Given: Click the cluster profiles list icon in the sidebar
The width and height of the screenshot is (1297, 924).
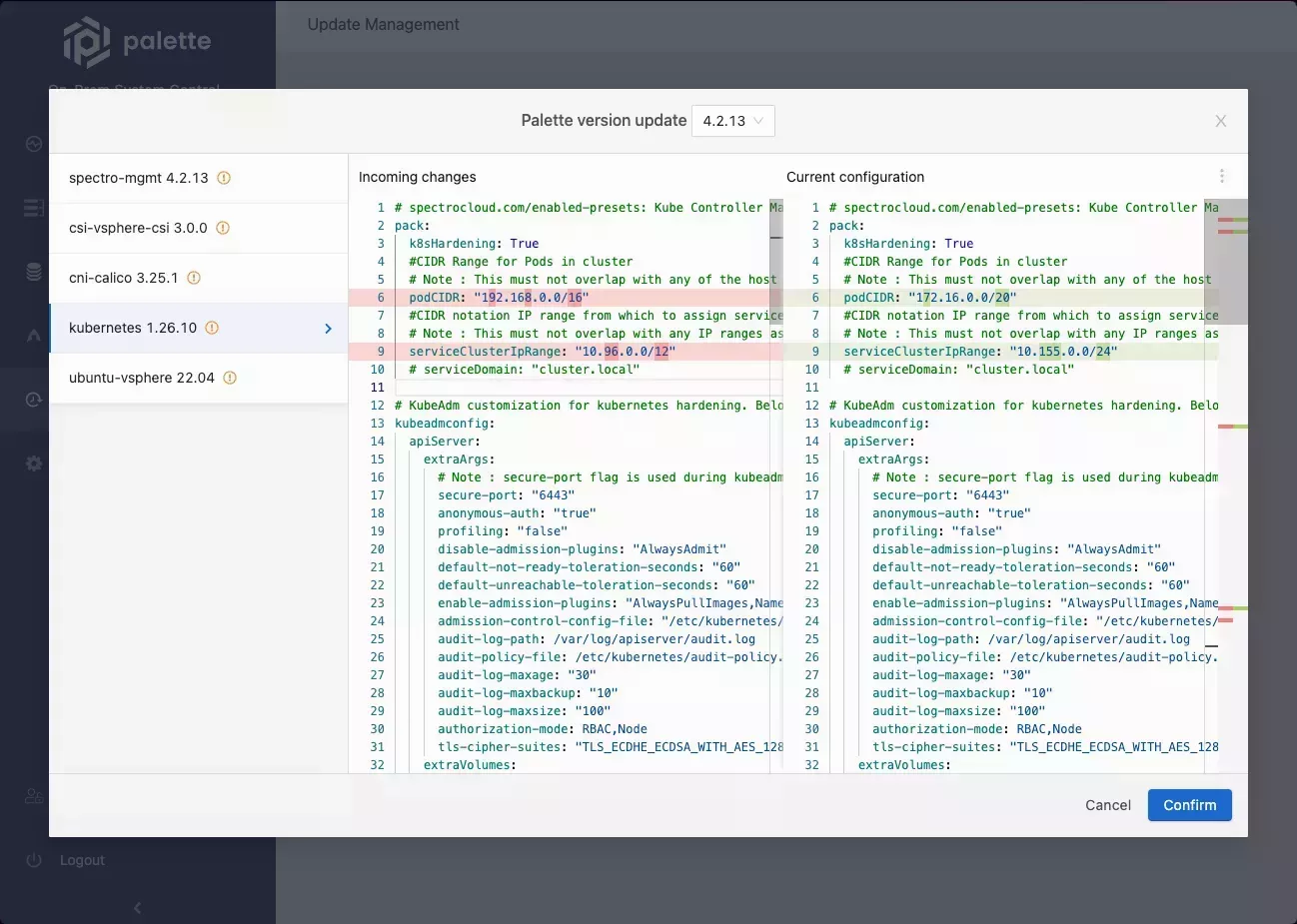Looking at the screenshot, I should coord(33,207).
